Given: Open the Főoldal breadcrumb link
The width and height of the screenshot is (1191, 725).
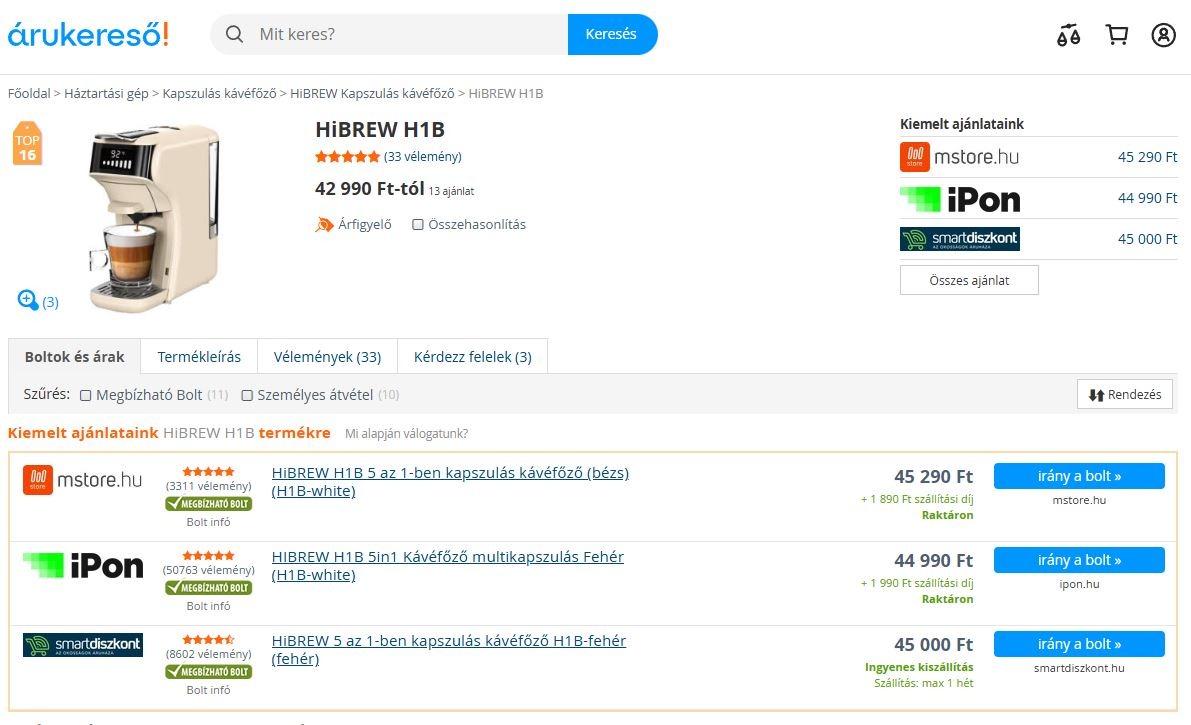Looking at the screenshot, I should point(29,93).
